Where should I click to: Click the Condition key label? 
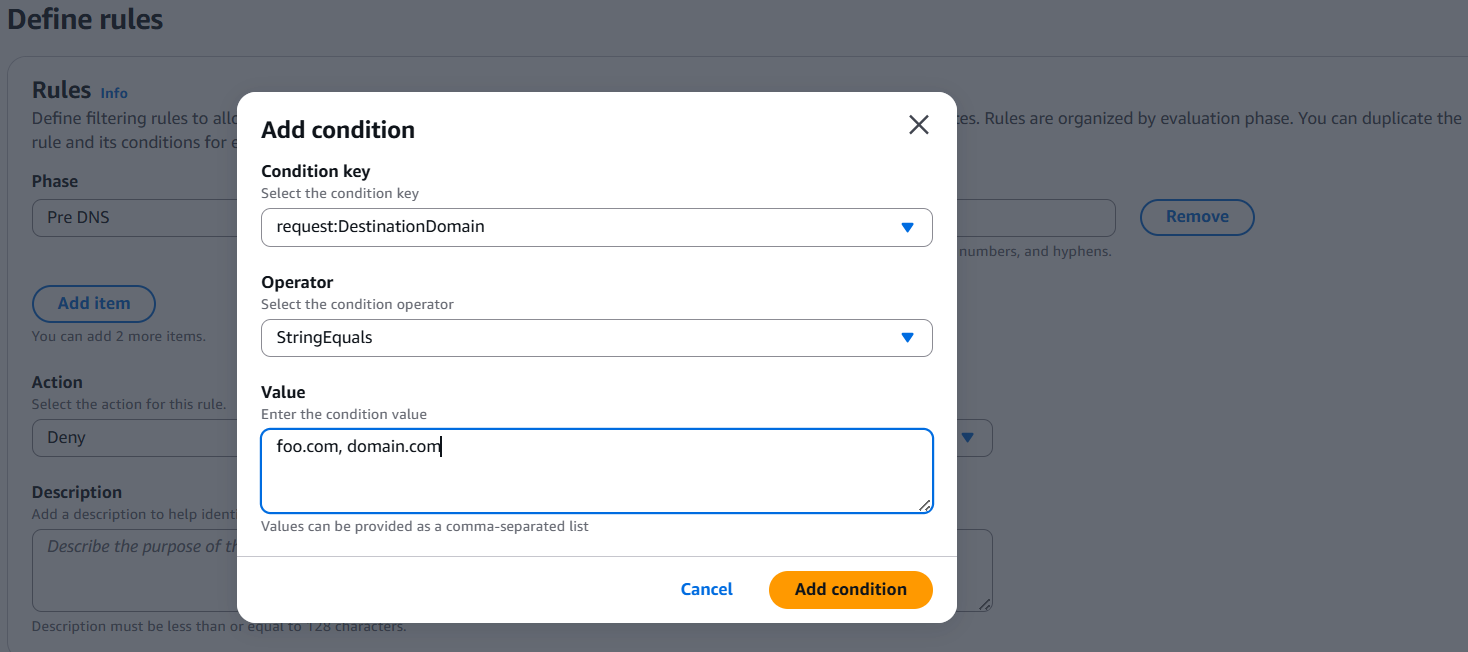click(x=315, y=171)
